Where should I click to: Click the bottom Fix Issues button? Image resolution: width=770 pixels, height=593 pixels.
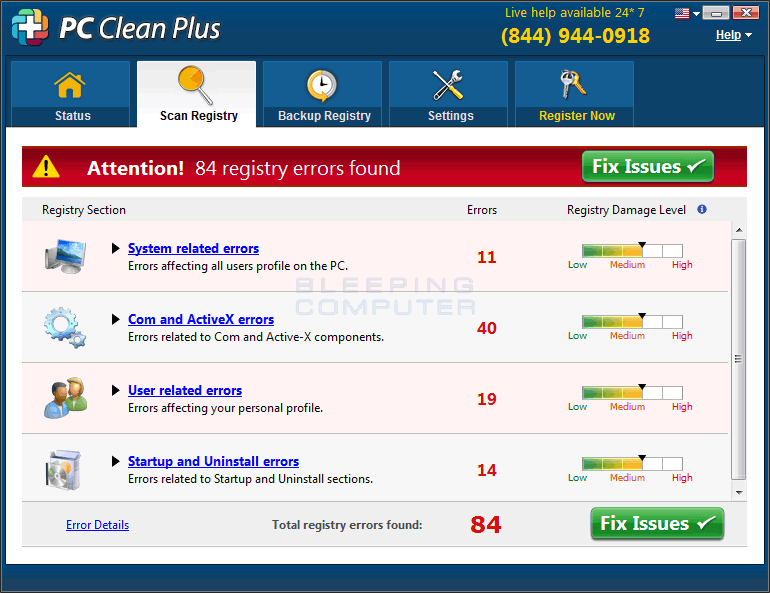click(657, 523)
